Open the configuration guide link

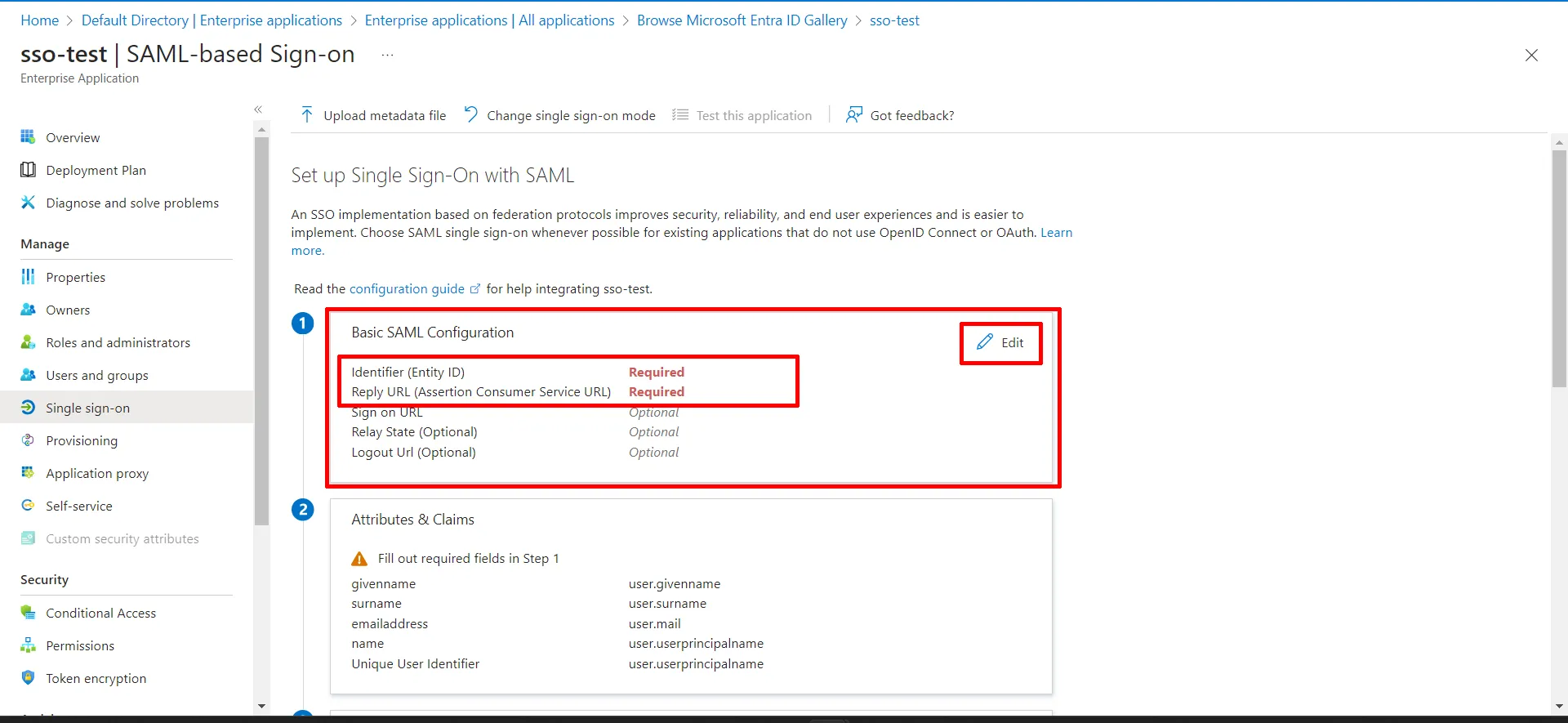coord(407,288)
